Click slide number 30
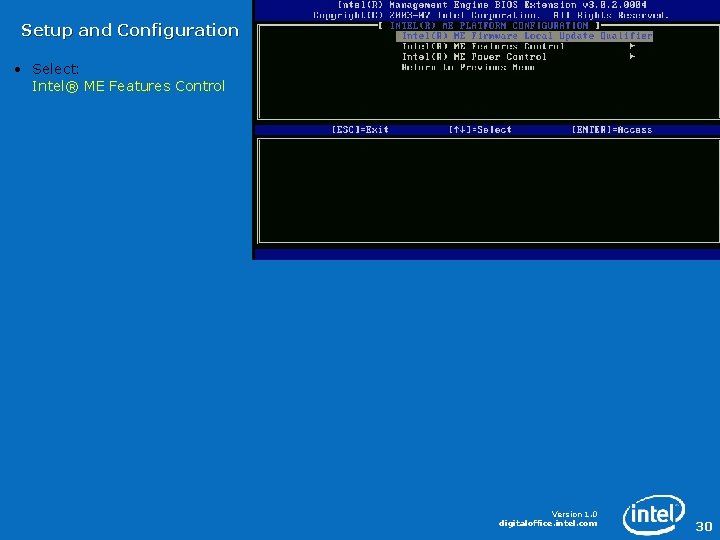This screenshot has width=720, height=540. pos(704,526)
